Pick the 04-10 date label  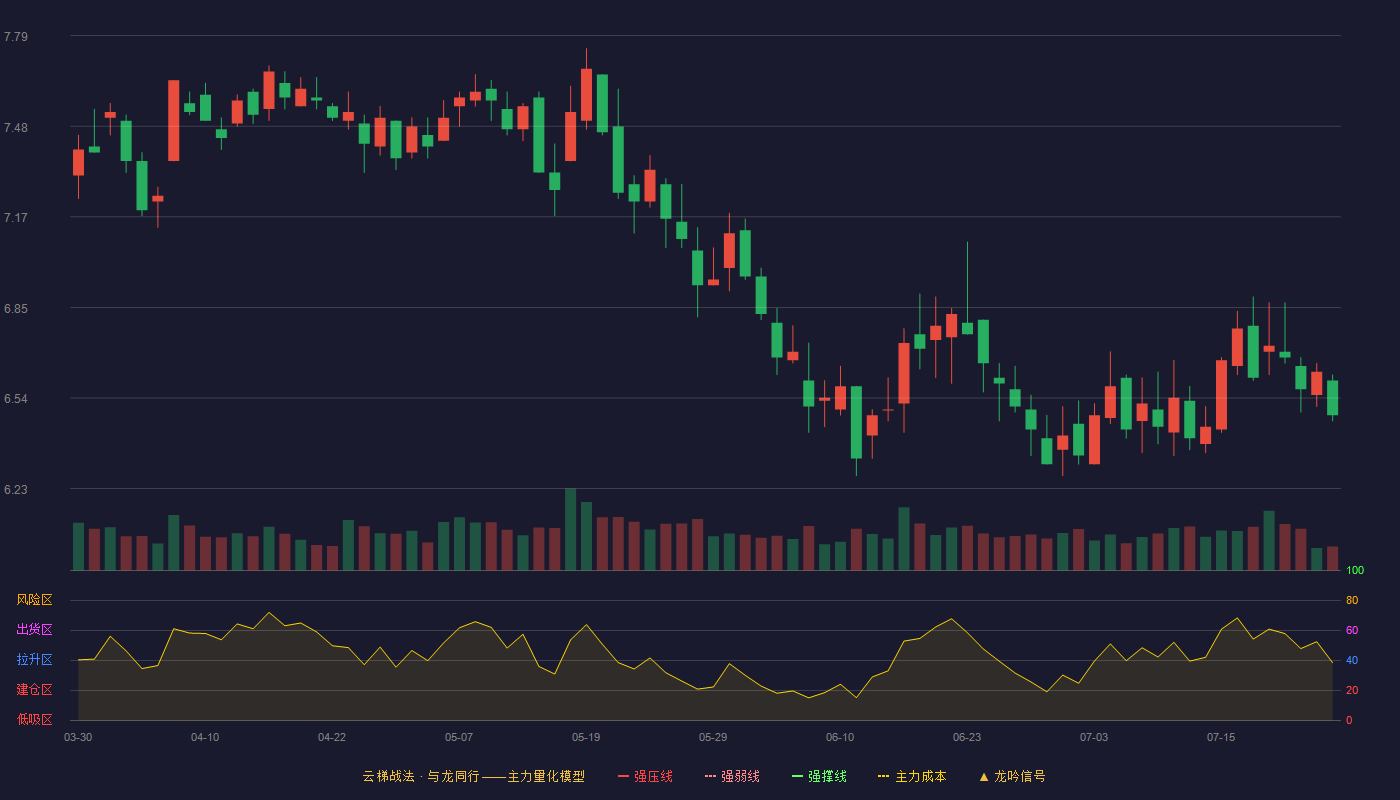click(x=205, y=737)
